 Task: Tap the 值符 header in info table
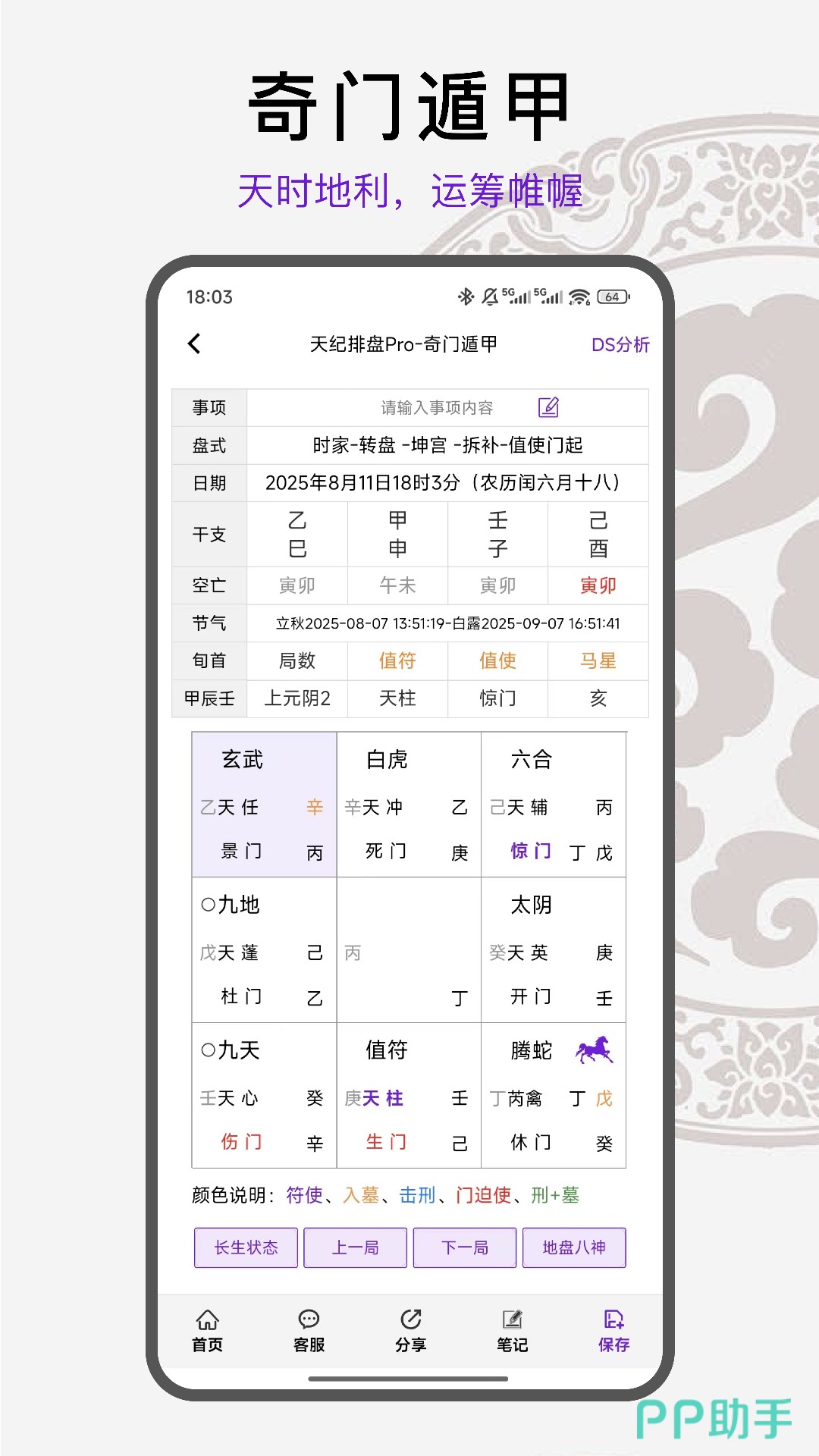point(397,661)
